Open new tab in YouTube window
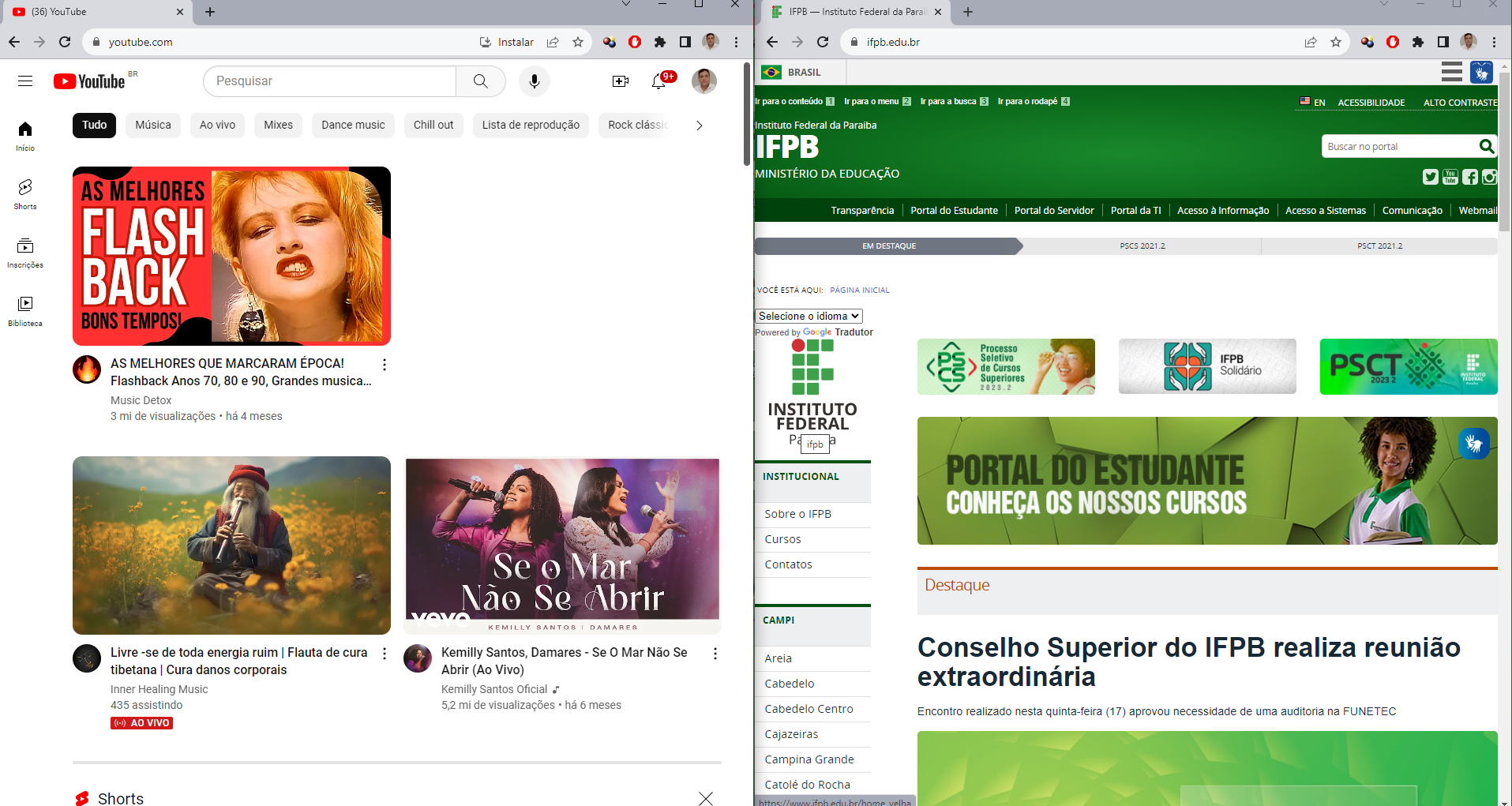The image size is (1512, 806). 210,12
